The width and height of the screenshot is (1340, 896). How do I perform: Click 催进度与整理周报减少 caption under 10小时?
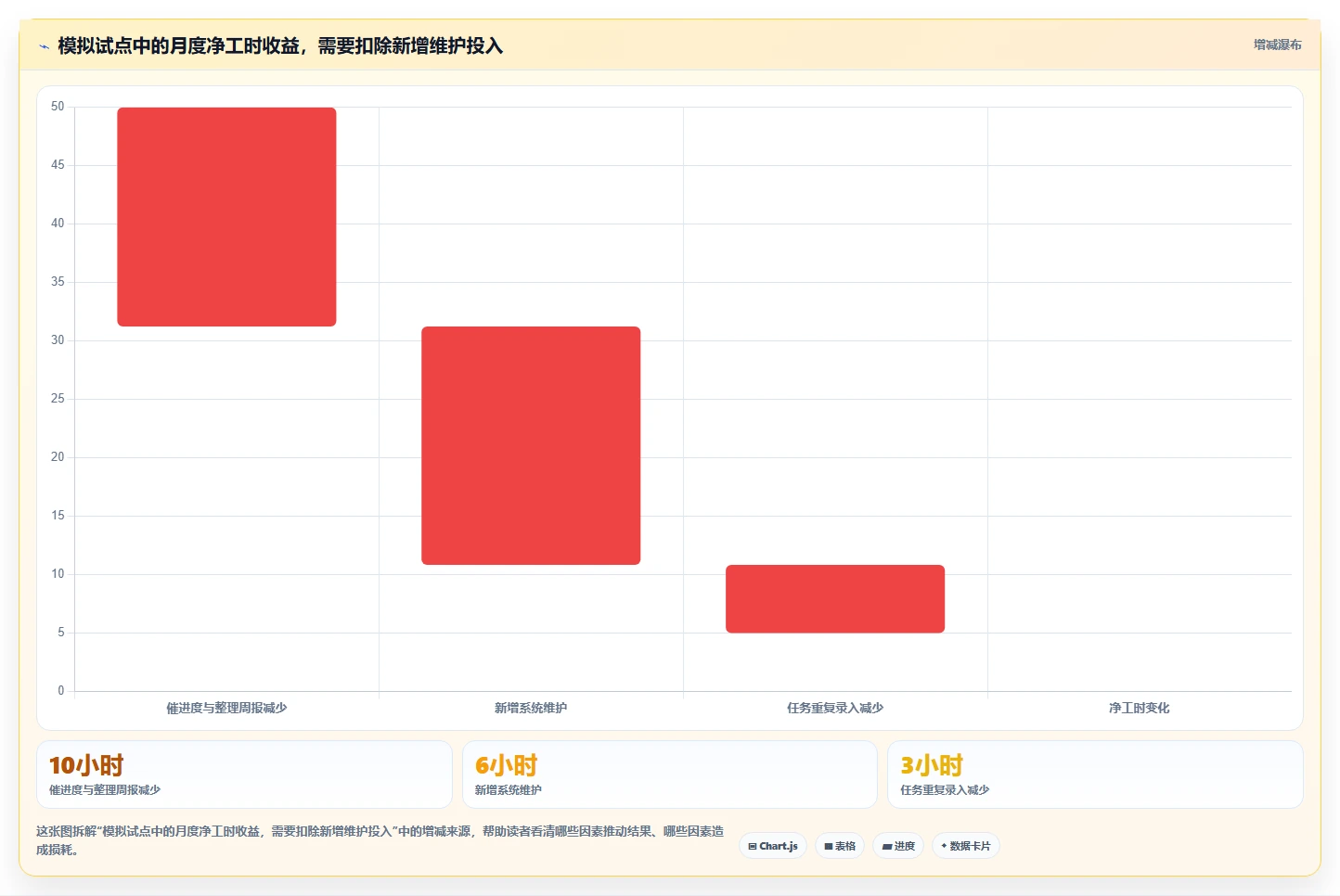pyautogui.click(x=105, y=790)
